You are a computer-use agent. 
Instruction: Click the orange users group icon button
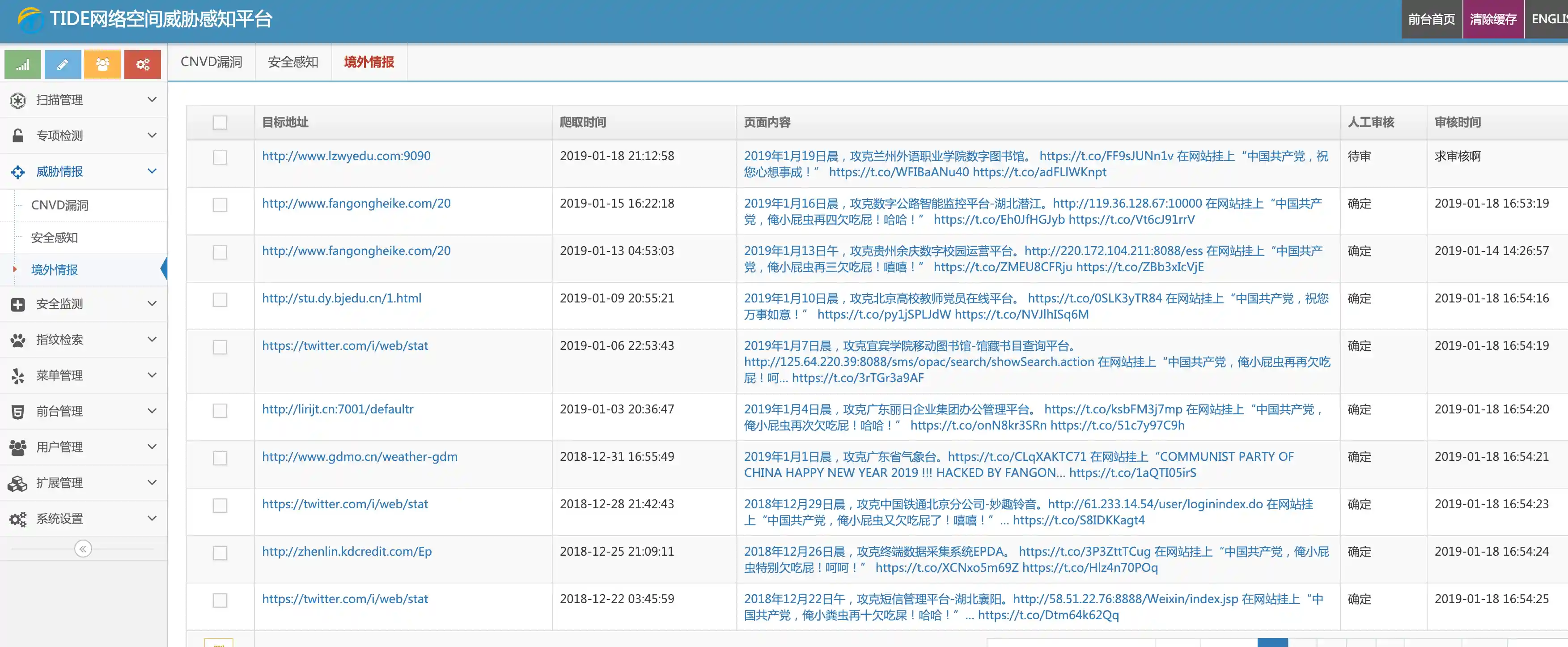(x=102, y=64)
